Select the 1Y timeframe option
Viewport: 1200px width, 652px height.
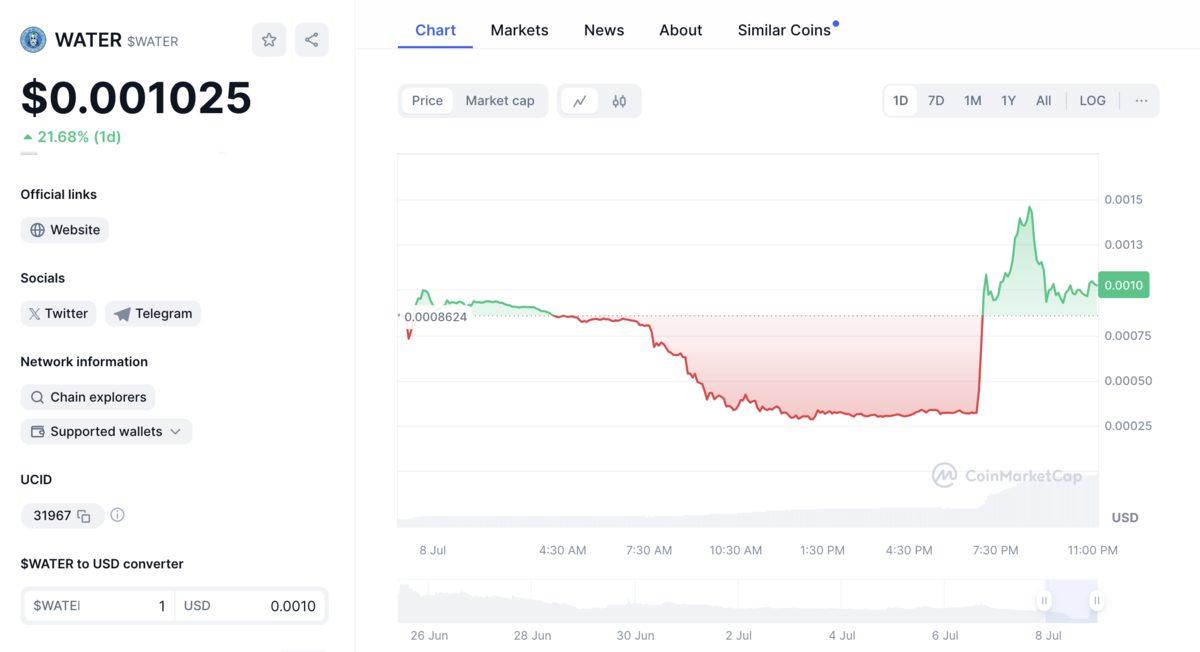pos(1007,100)
